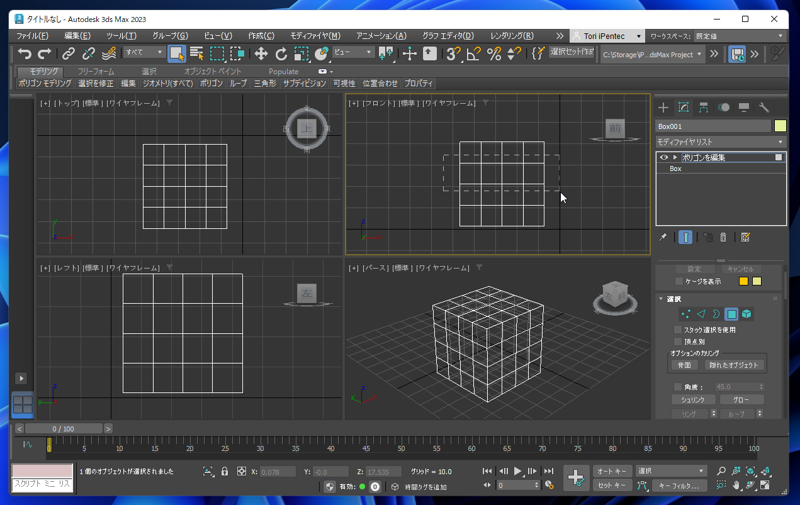Open the project path dropdown
This screenshot has width=800, height=505.
coord(652,55)
